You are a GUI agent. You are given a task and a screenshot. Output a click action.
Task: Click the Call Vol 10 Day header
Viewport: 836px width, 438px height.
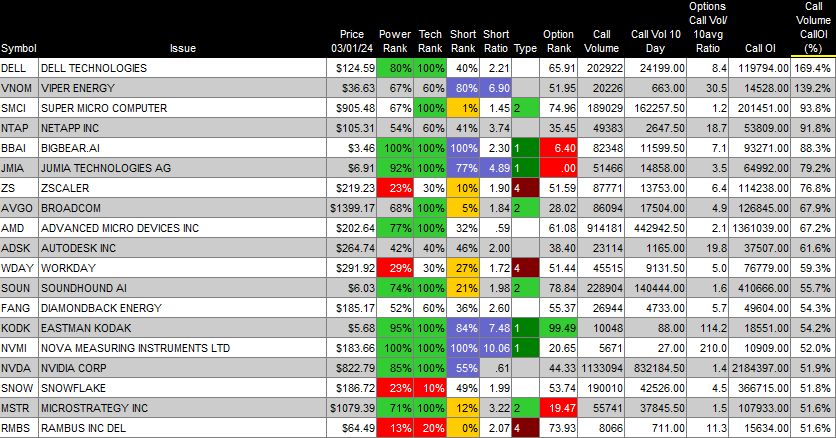tap(655, 42)
